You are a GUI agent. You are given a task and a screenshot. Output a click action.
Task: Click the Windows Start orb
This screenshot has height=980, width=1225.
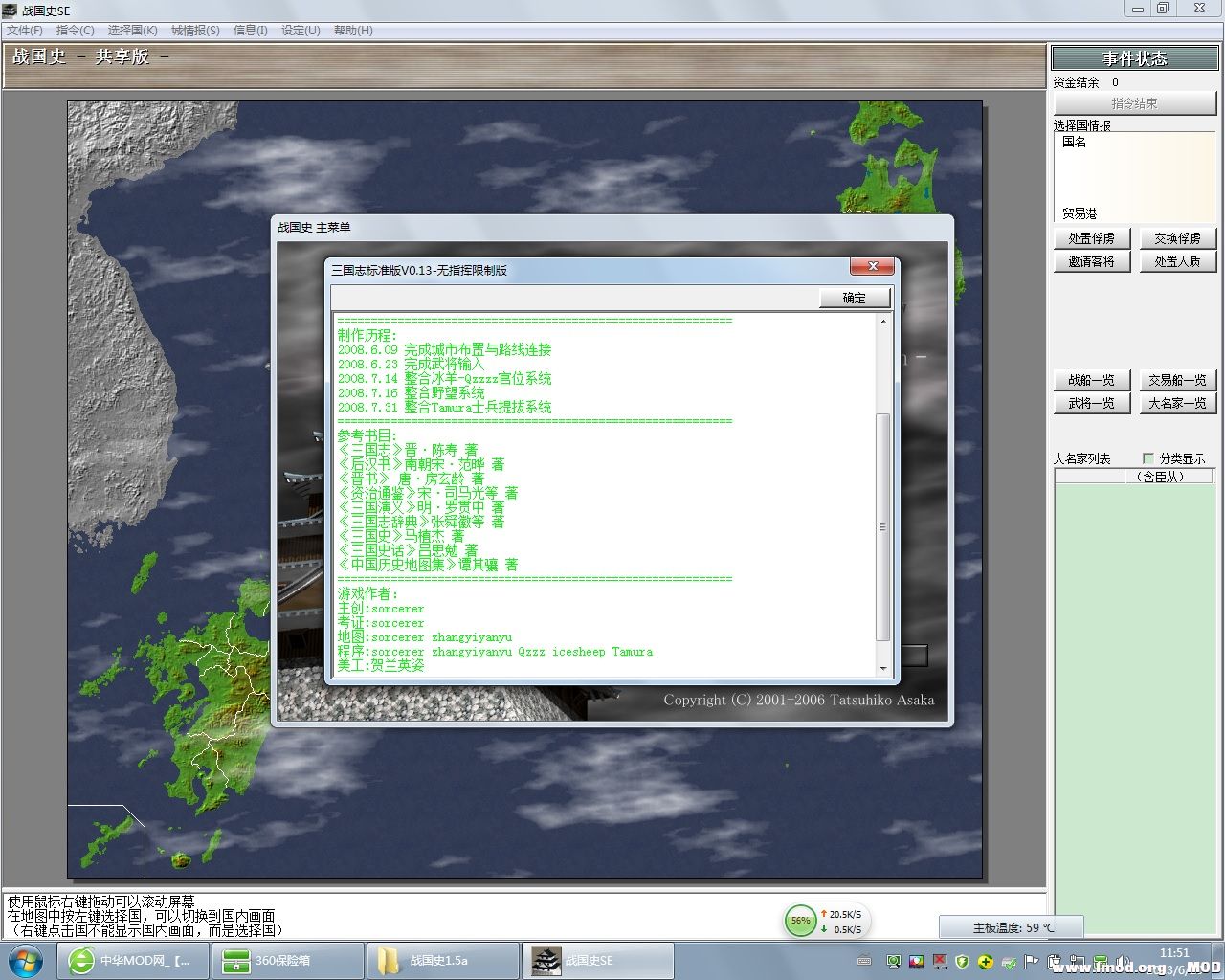26,960
